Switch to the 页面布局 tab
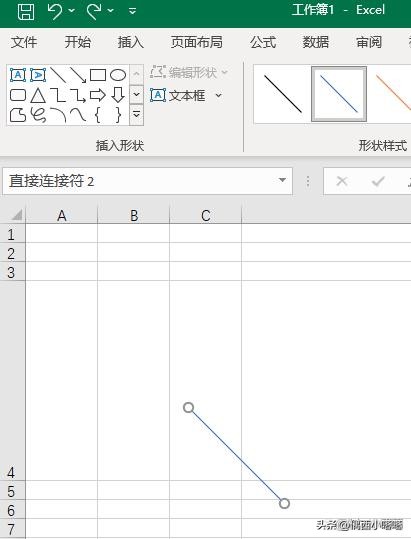 click(197, 42)
